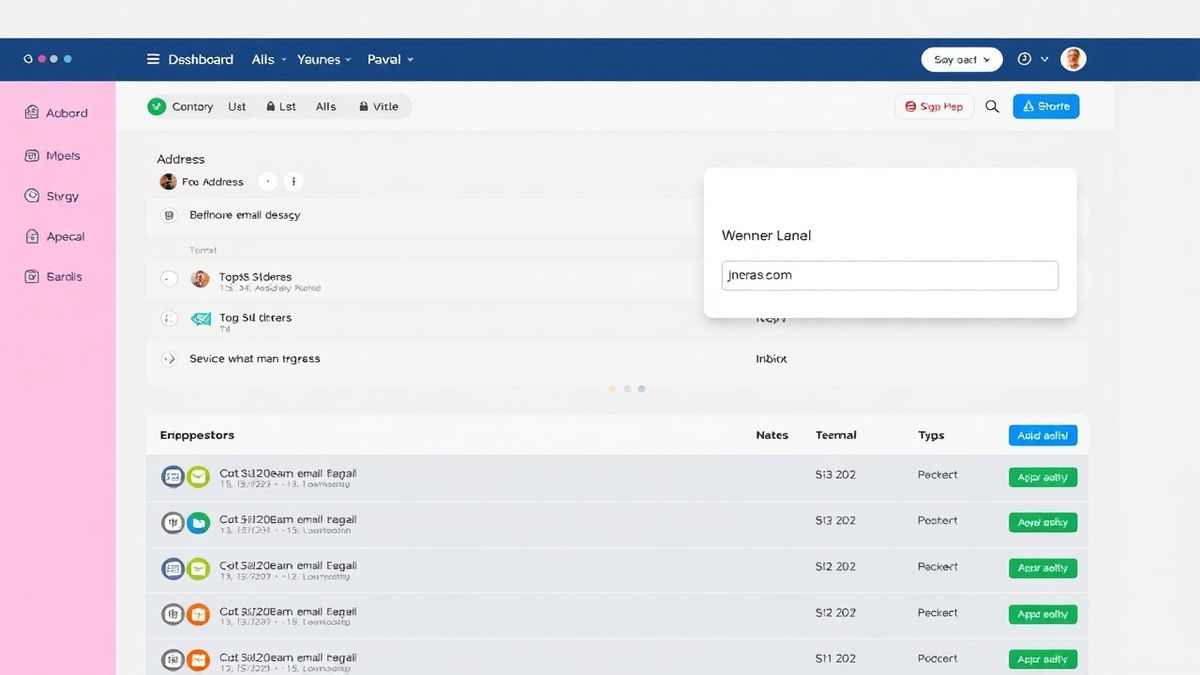
Task: Click the Typs column header
Action: [931, 435]
